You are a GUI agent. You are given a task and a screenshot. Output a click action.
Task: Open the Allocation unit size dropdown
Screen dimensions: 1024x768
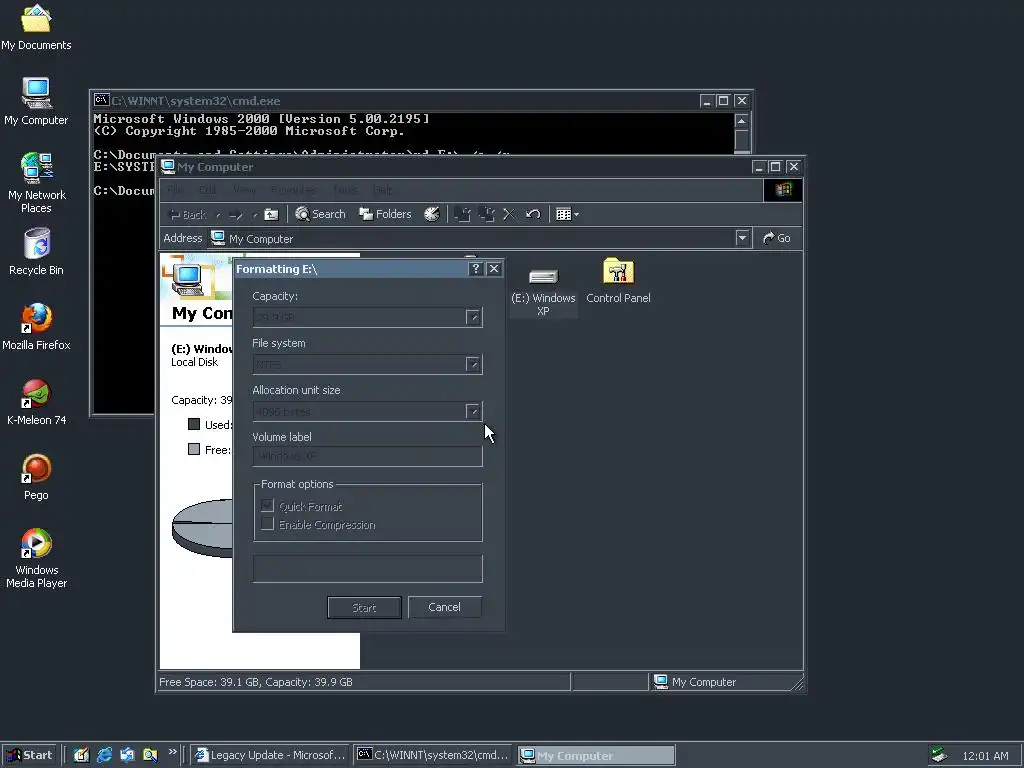pos(473,411)
